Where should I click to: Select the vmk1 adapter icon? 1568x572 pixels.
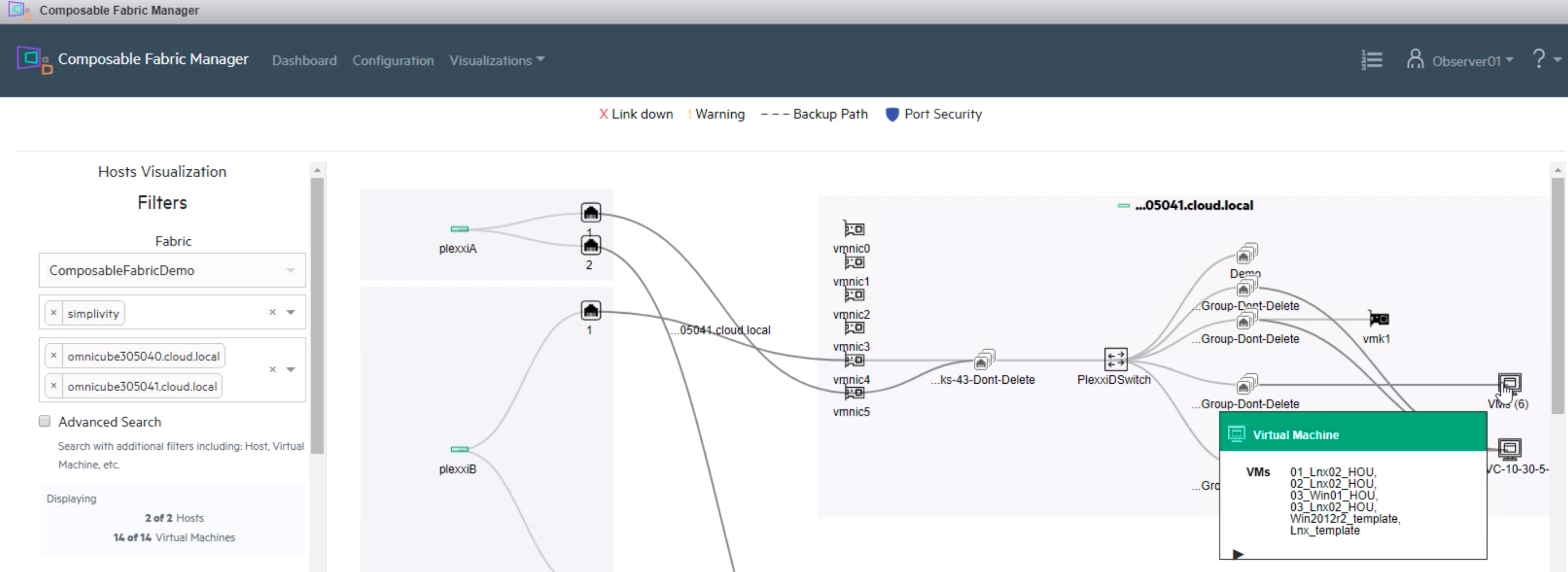1378,318
